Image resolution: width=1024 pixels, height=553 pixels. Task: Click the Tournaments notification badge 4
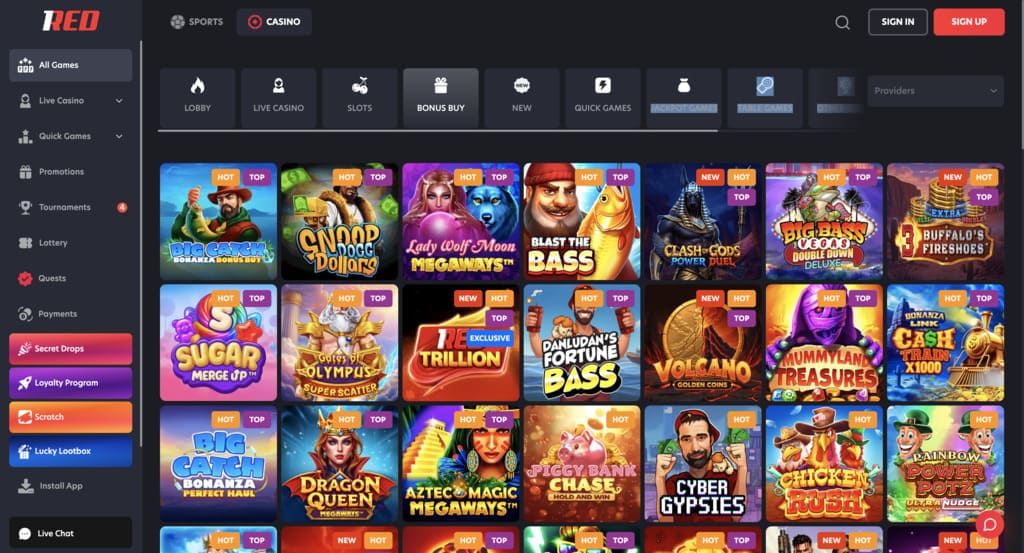[122, 207]
